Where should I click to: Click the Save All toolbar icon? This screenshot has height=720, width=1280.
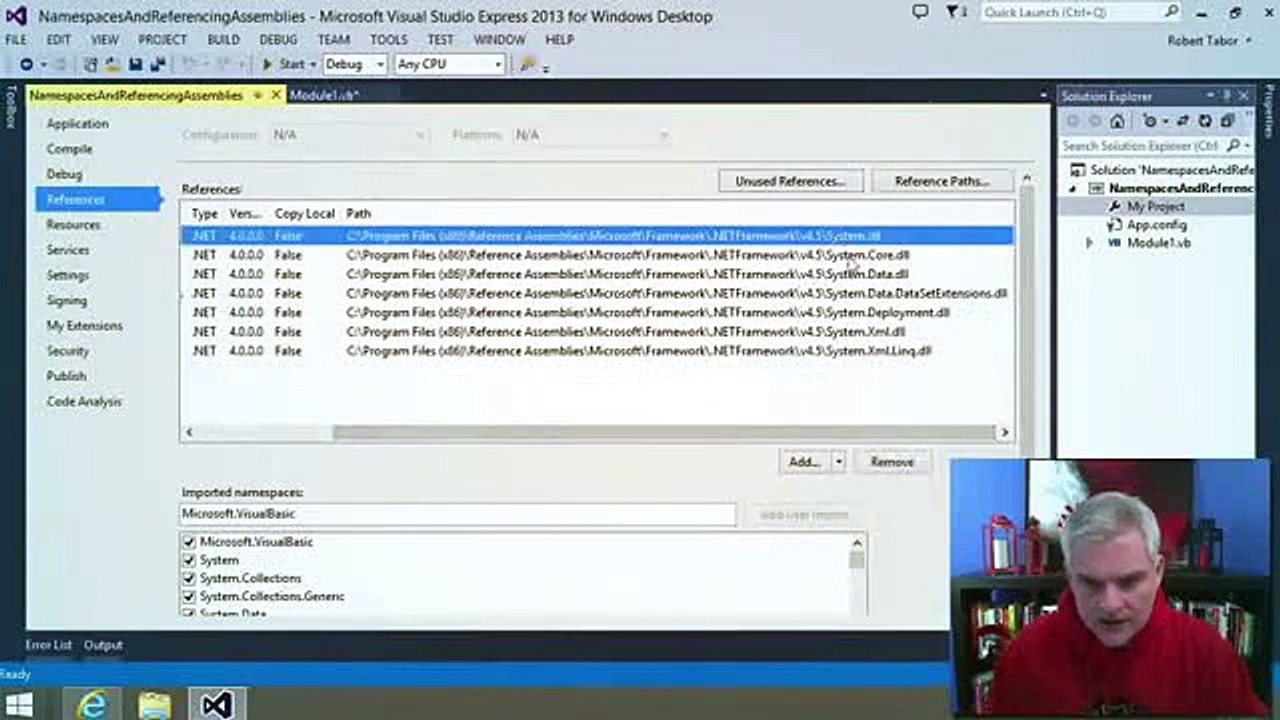point(157,64)
